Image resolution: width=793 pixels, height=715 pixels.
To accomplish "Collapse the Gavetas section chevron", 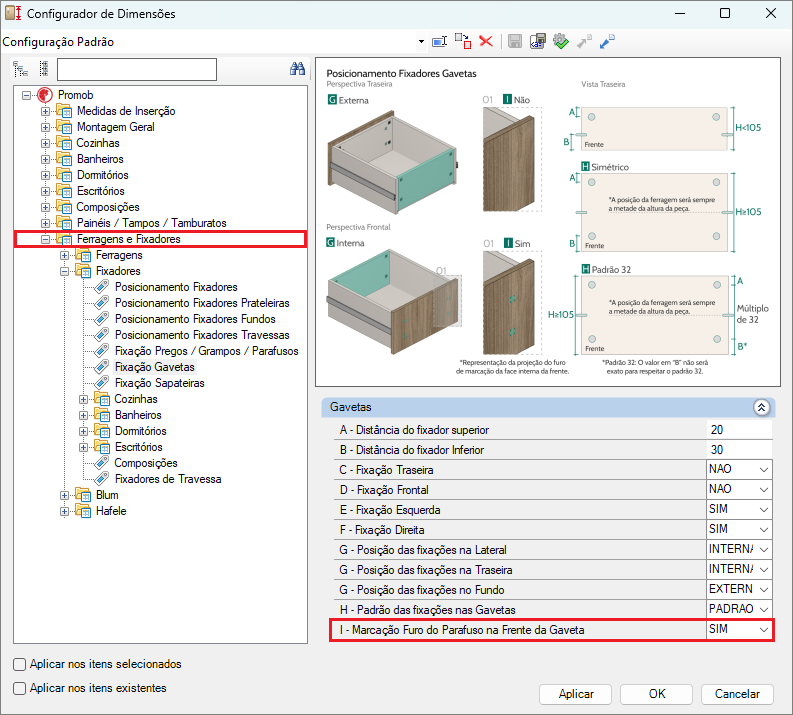I will click(761, 408).
